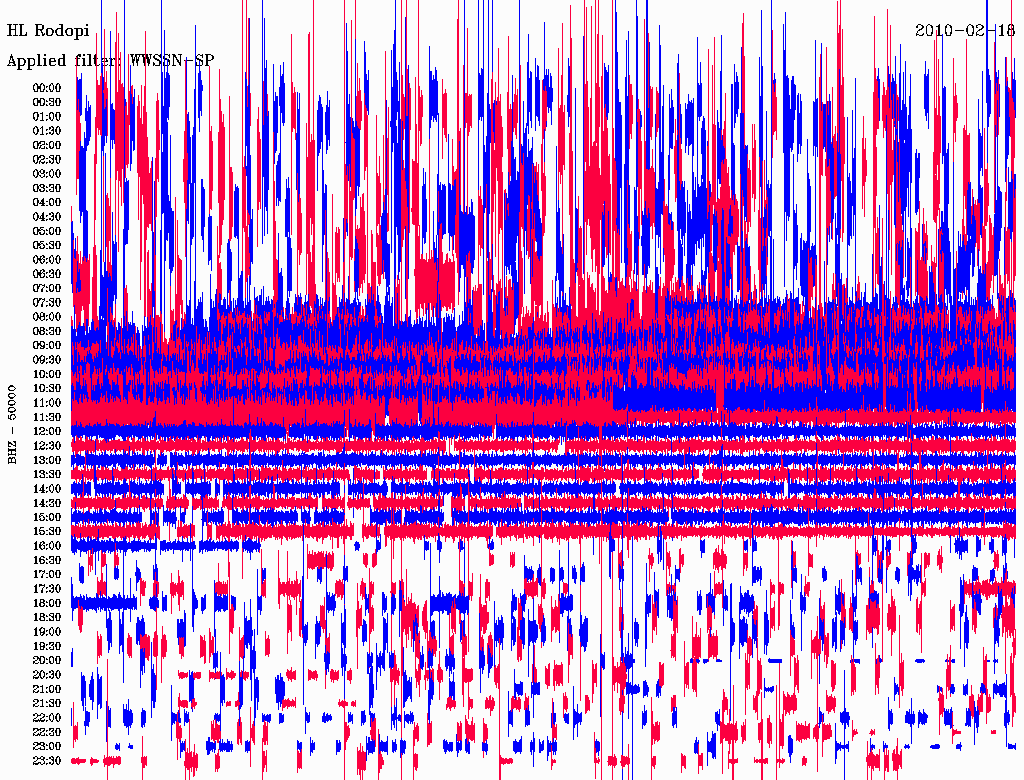Select the 16:00 time label

coord(47,546)
